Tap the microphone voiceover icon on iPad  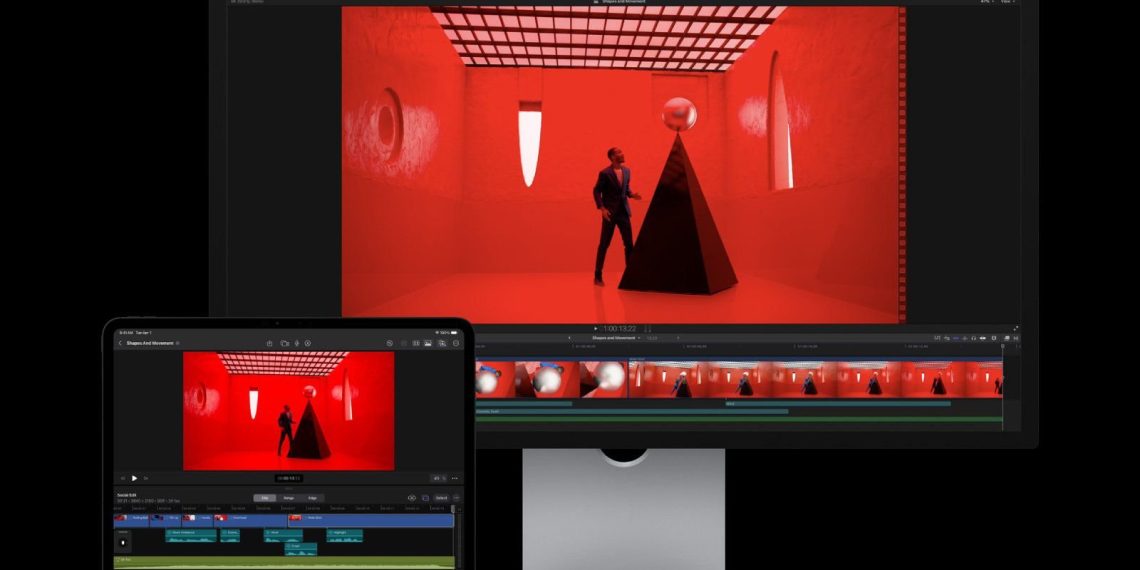[296, 343]
